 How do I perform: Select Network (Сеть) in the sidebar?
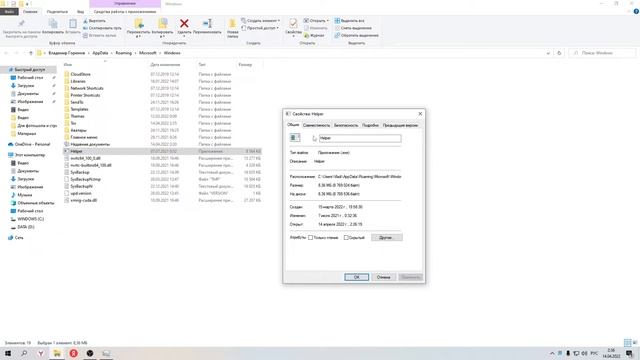point(19,238)
